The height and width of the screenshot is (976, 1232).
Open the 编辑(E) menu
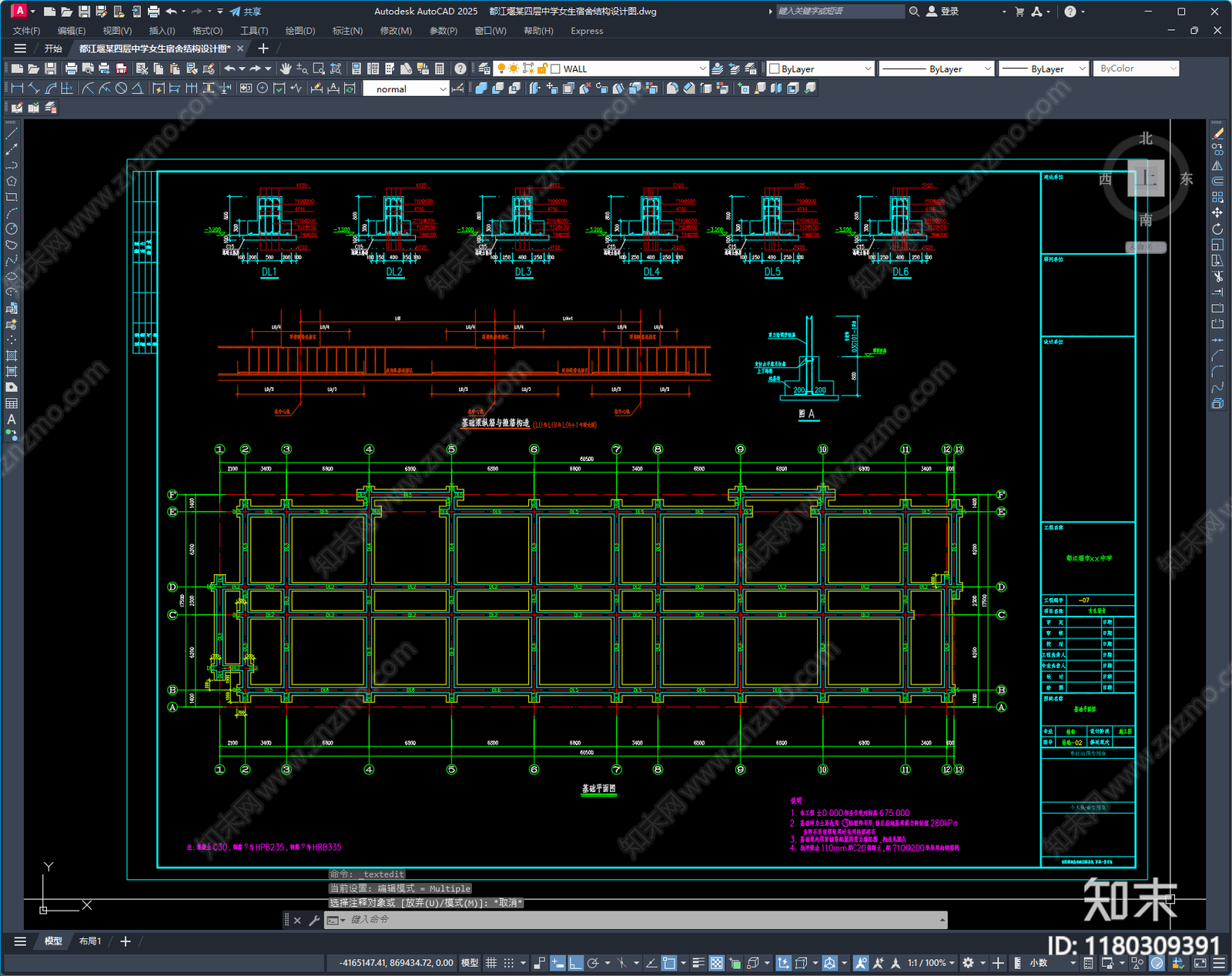[x=72, y=31]
